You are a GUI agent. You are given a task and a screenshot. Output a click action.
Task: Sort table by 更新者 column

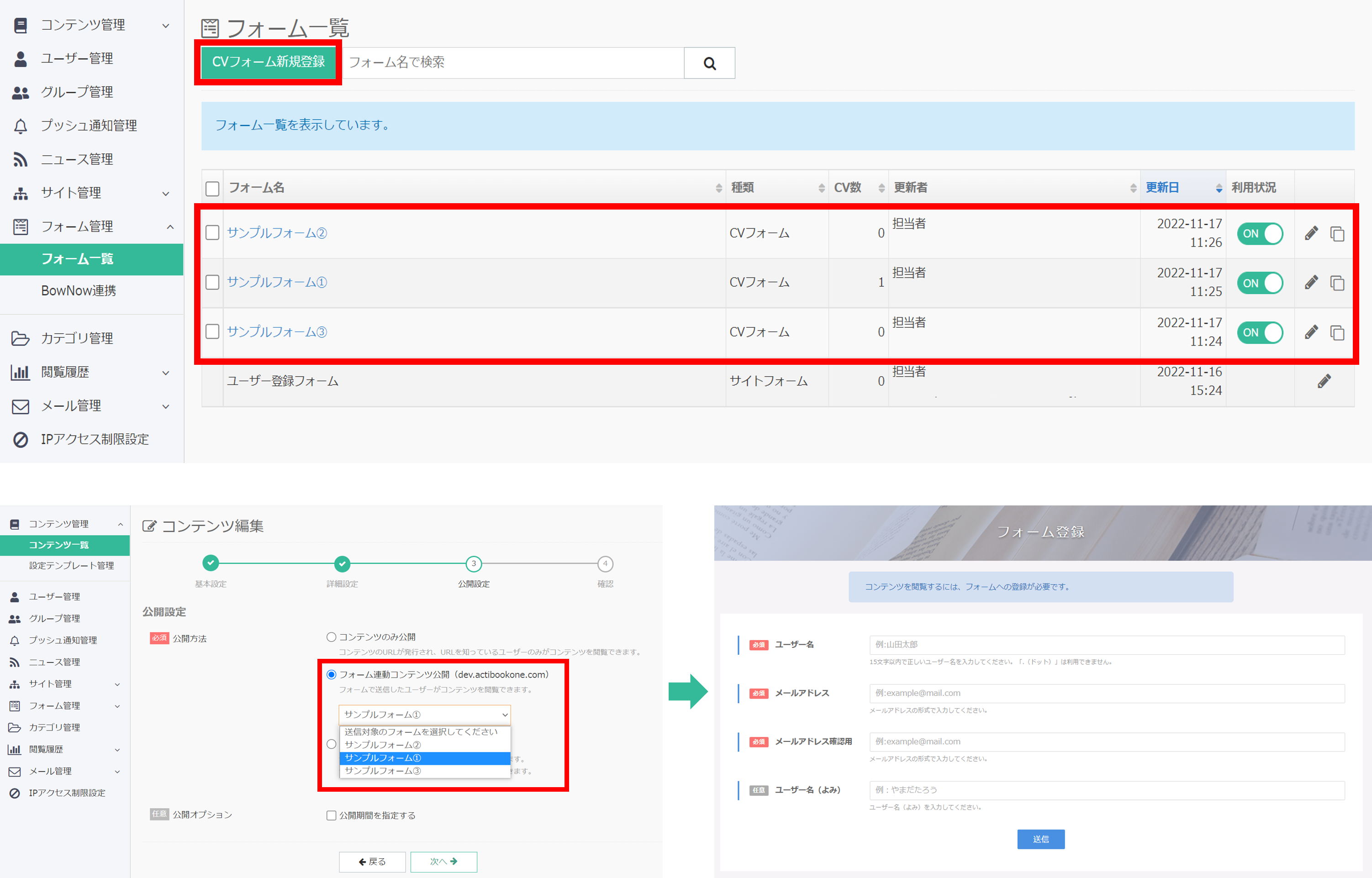(x=1014, y=188)
